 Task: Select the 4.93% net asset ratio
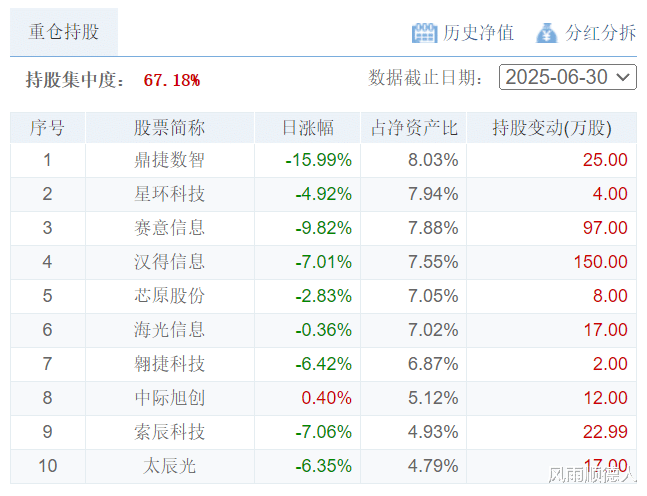click(433, 432)
